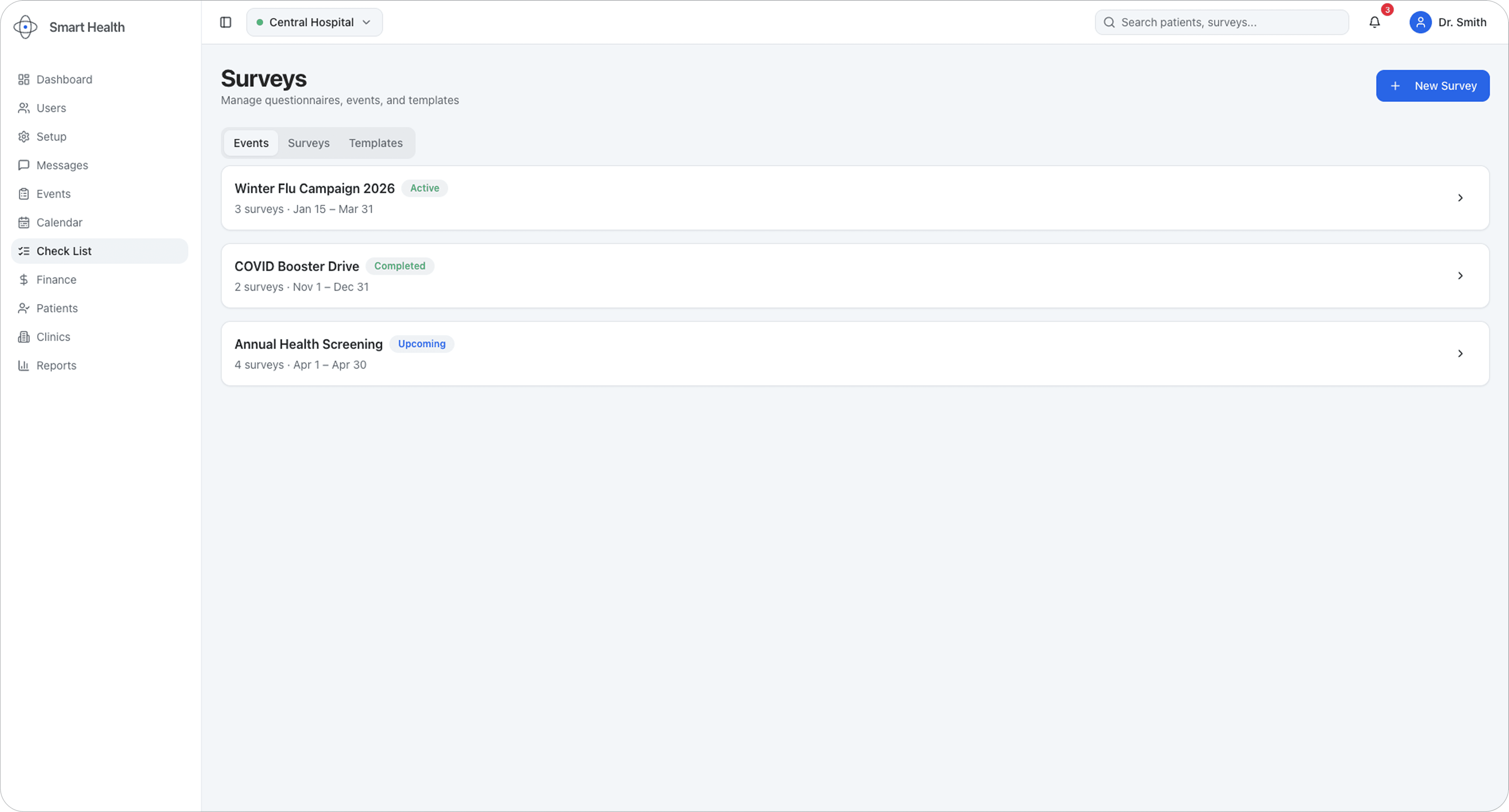Screen dimensions: 1509x812
Task: Select the Events tab
Action: coord(251,143)
